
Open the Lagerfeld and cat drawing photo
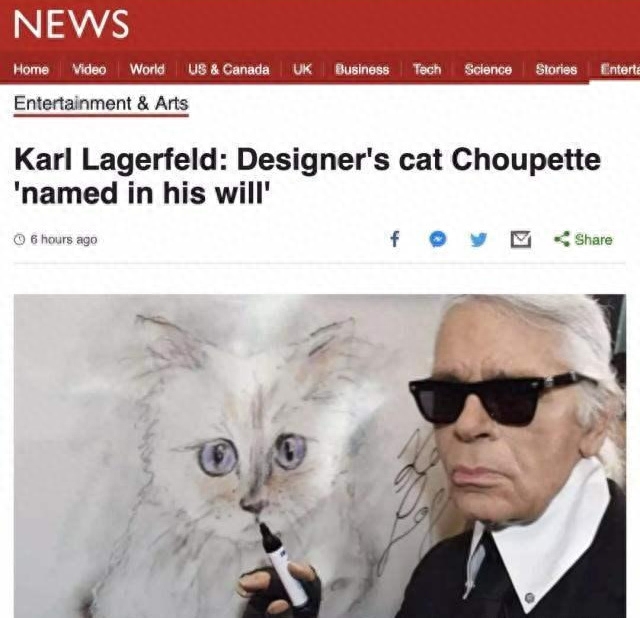pos(320,456)
